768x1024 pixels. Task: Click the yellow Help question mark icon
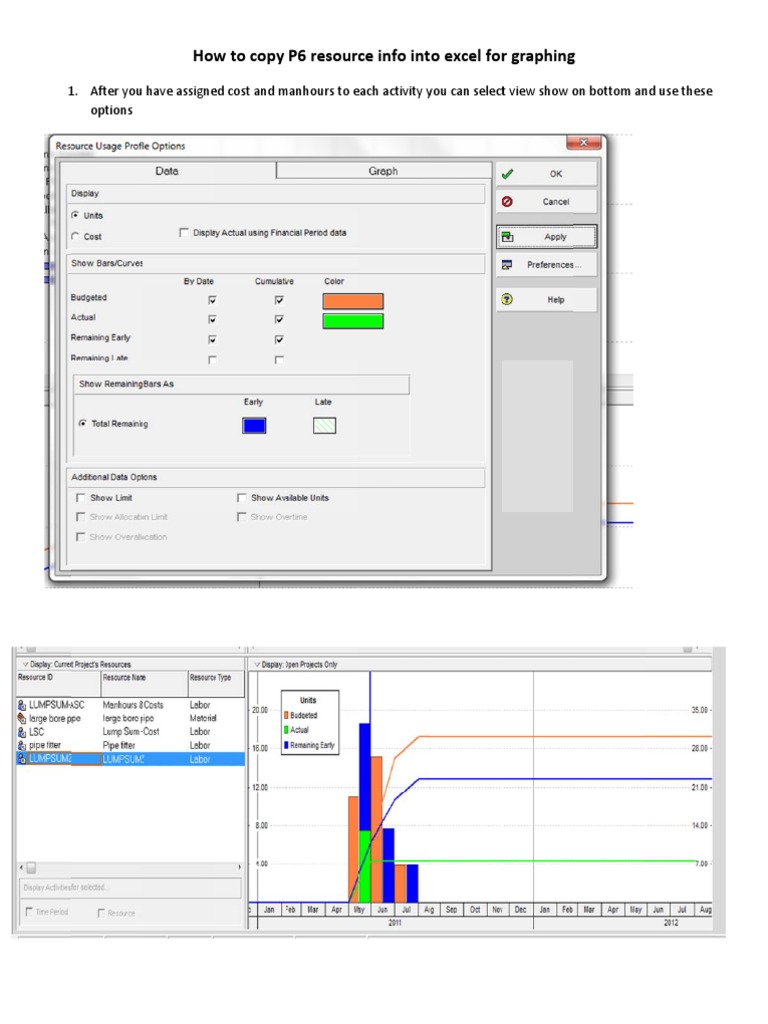(507, 299)
